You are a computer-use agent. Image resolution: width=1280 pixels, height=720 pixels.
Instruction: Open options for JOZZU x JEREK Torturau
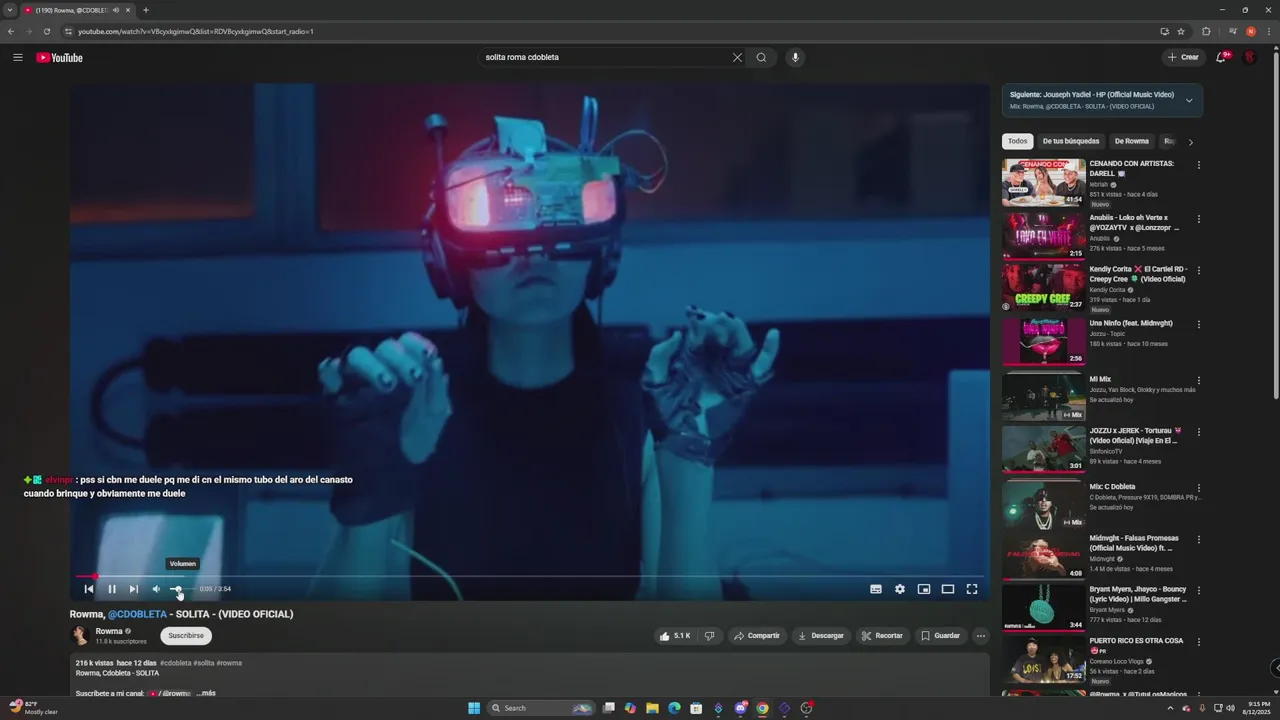tap(1198, 432)
